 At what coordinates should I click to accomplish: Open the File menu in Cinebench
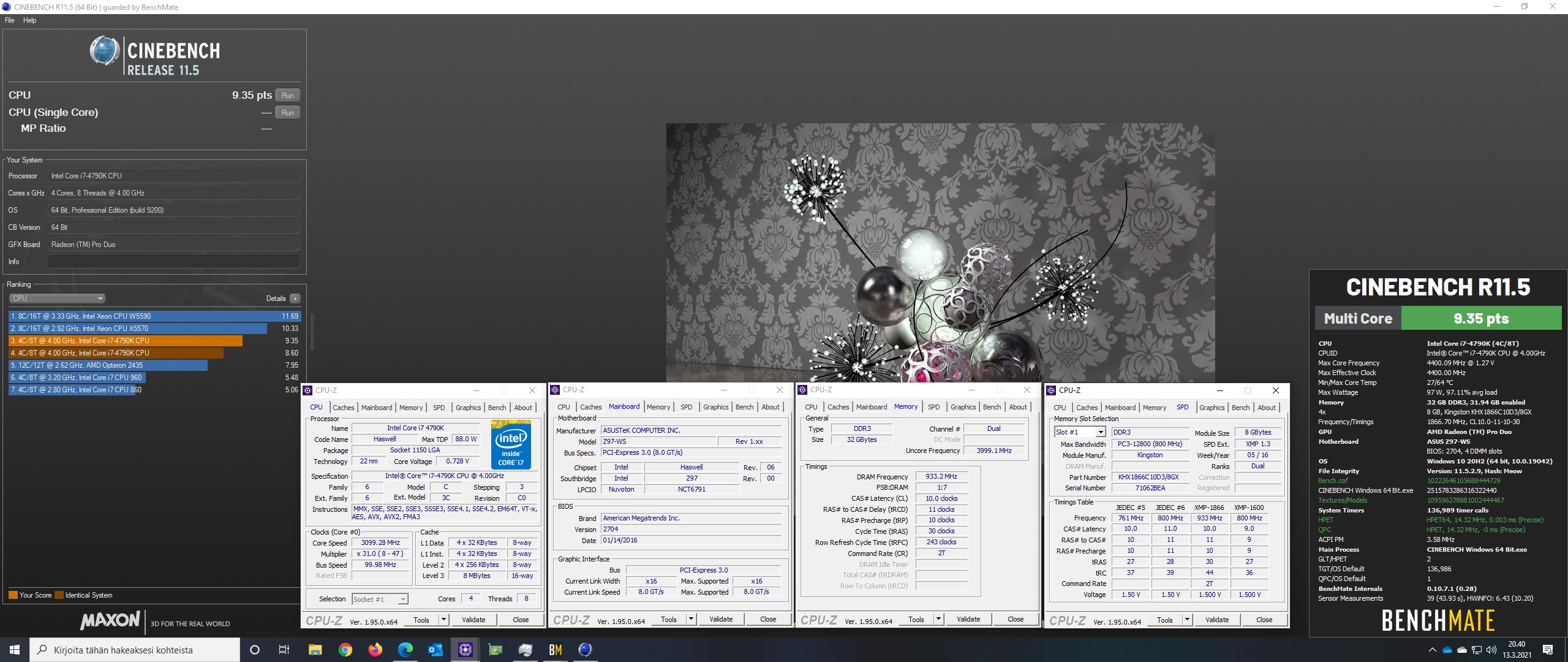[x=10, y=20]
